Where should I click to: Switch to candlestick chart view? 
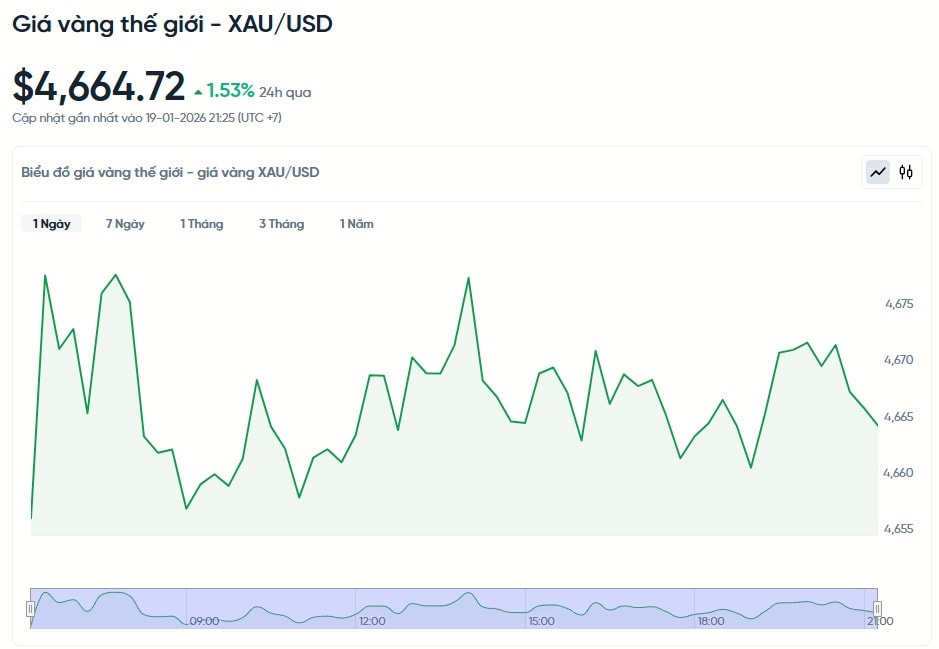click(x=906, y=172)
